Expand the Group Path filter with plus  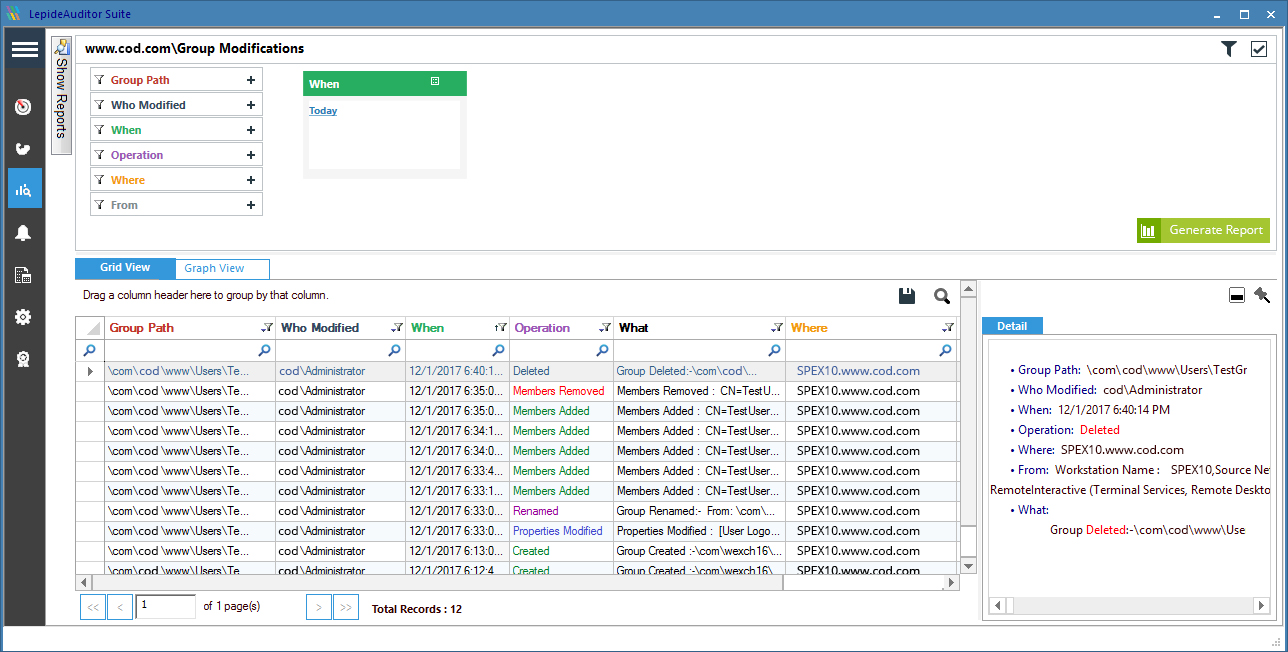click(251, 80)
